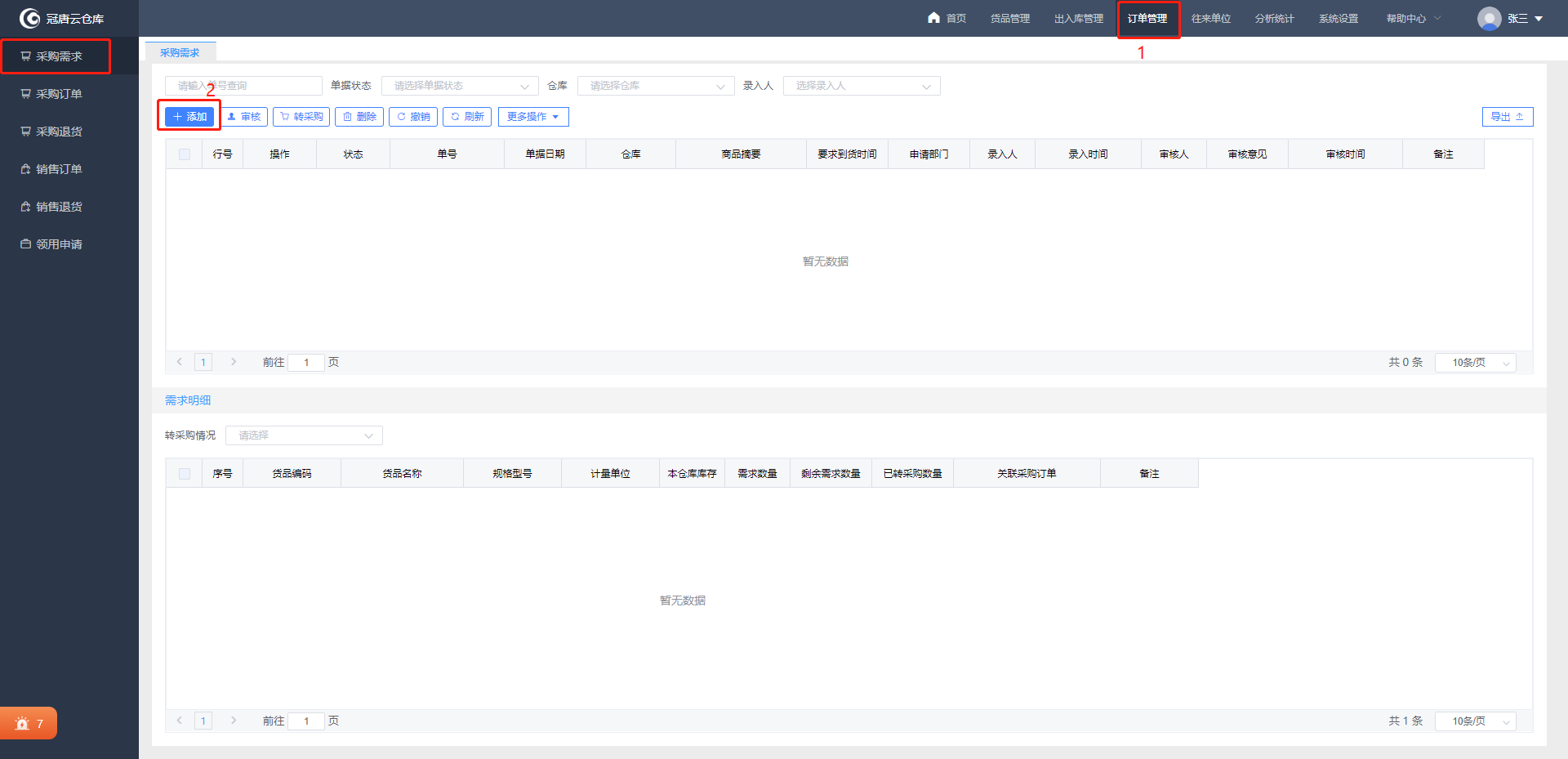Open upper table 10条/页 page size dropdown
The height and width of the screenshot is (759, 1568).
point(1475,363)
